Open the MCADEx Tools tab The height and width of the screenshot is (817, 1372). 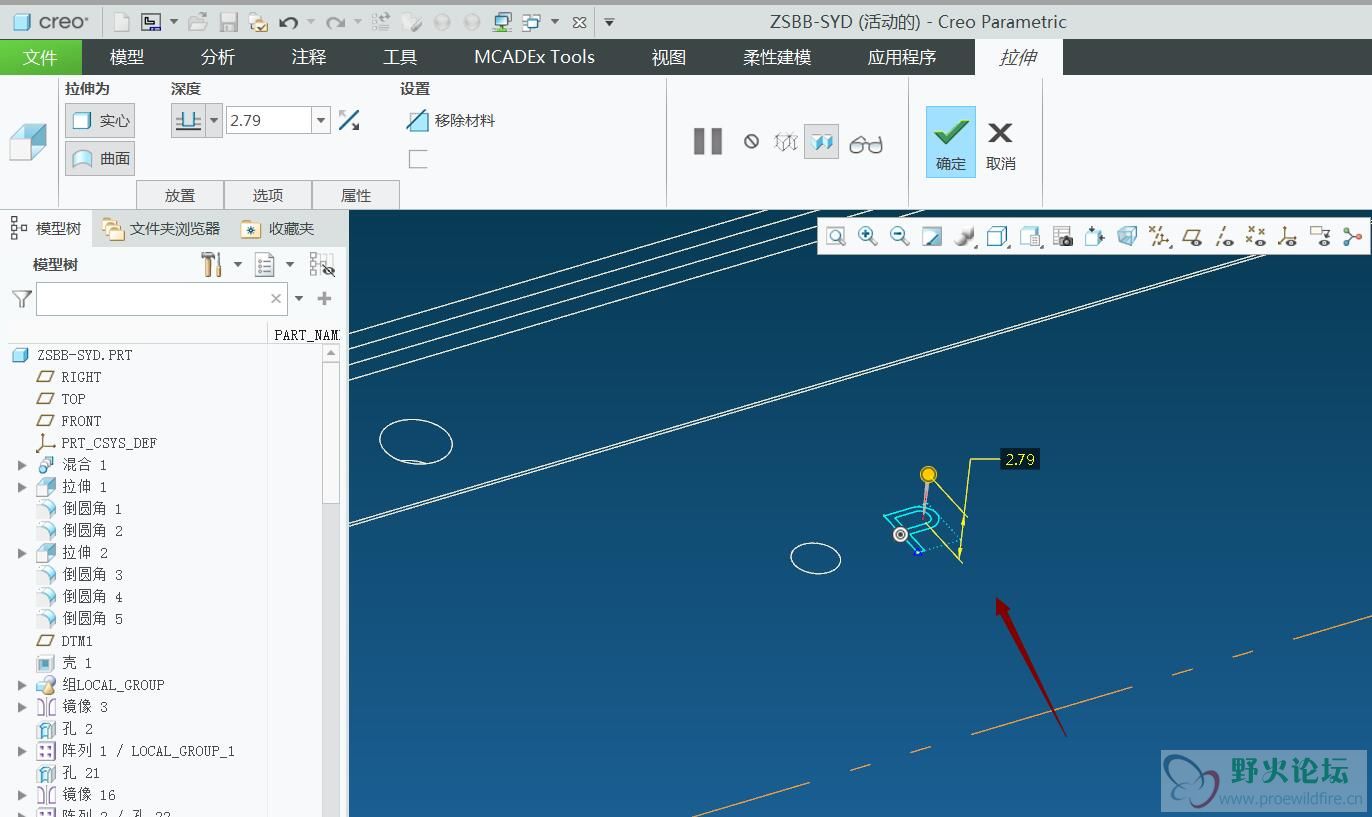534,57
